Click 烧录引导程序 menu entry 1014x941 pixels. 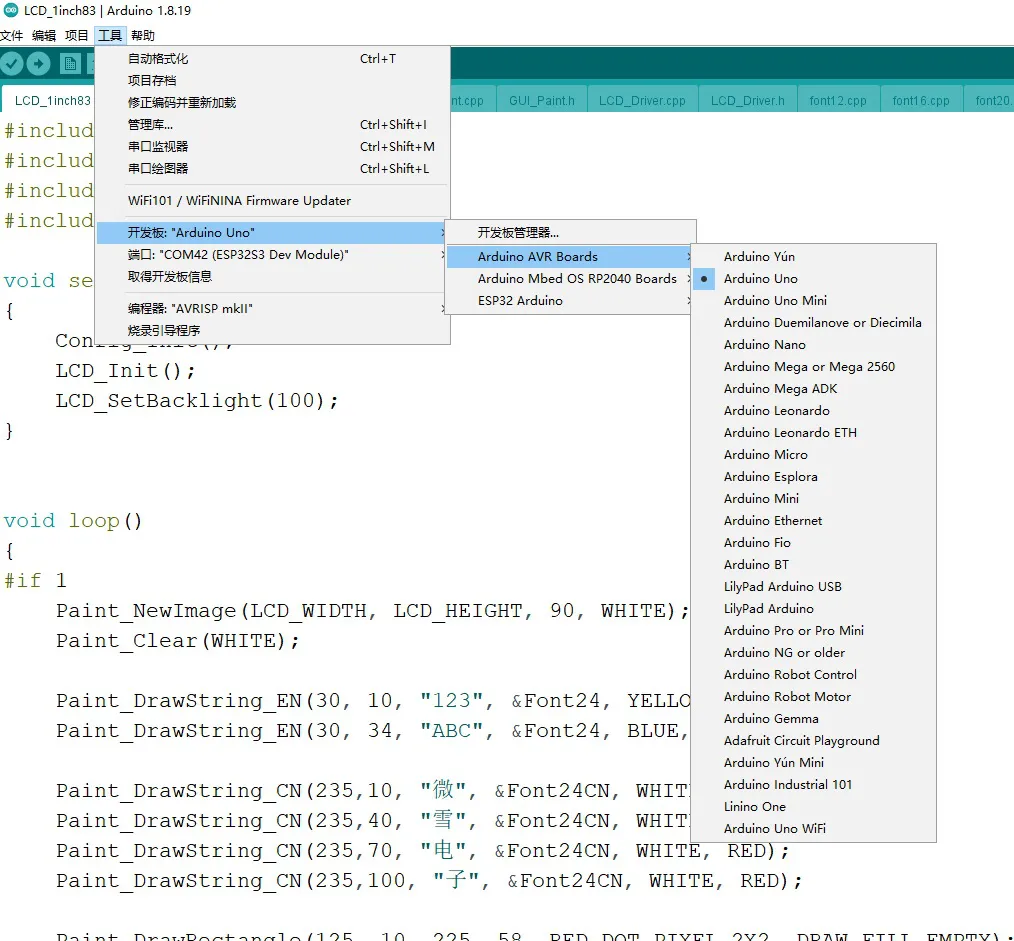tap(272, 330)
